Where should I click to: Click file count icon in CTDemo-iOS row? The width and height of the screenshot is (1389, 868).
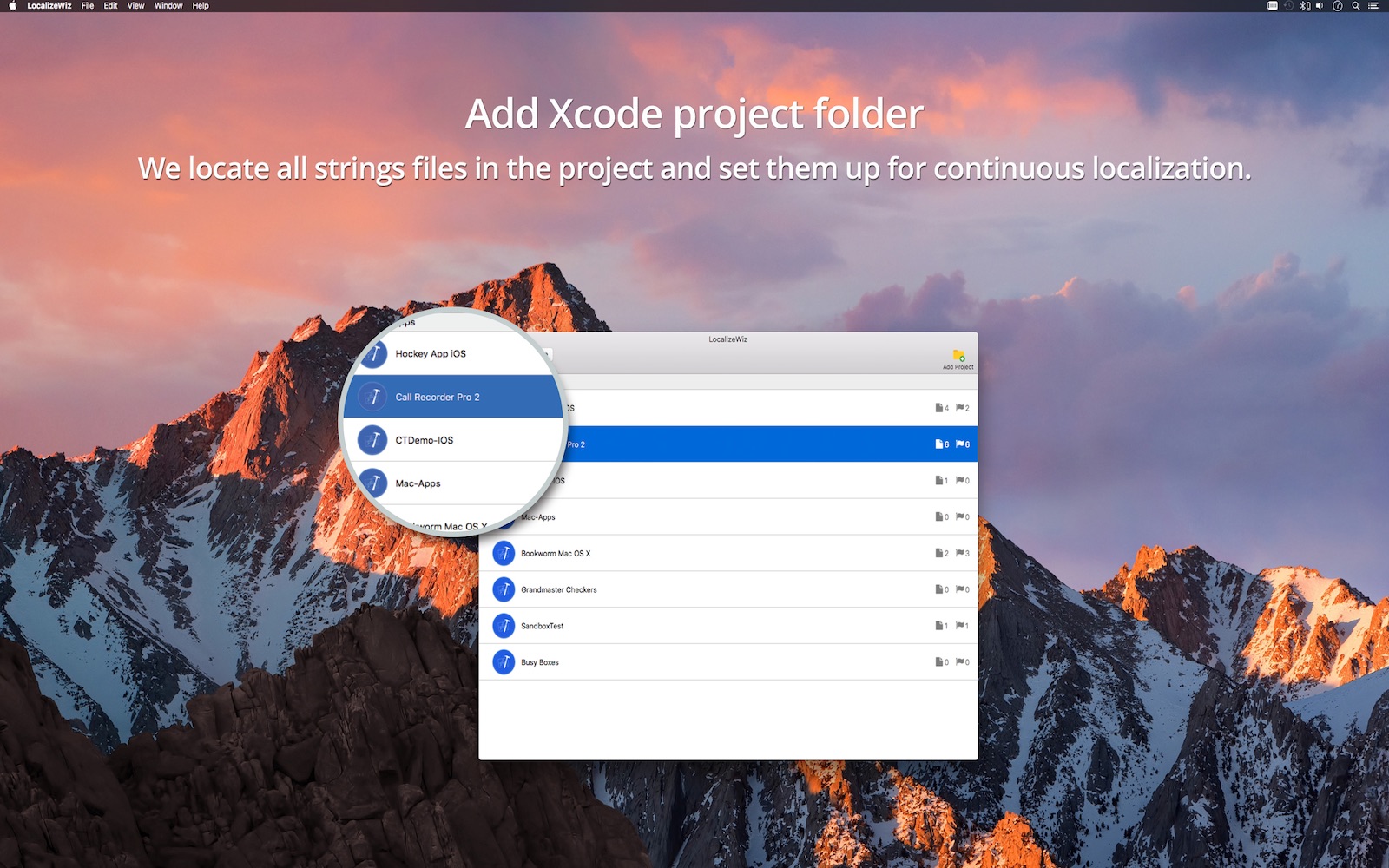click(x=938, y=481)
